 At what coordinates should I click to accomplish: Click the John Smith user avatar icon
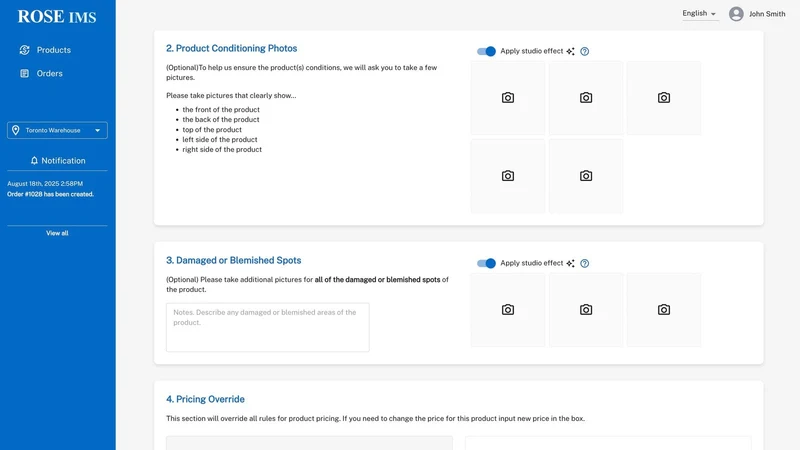pos(736,14)
